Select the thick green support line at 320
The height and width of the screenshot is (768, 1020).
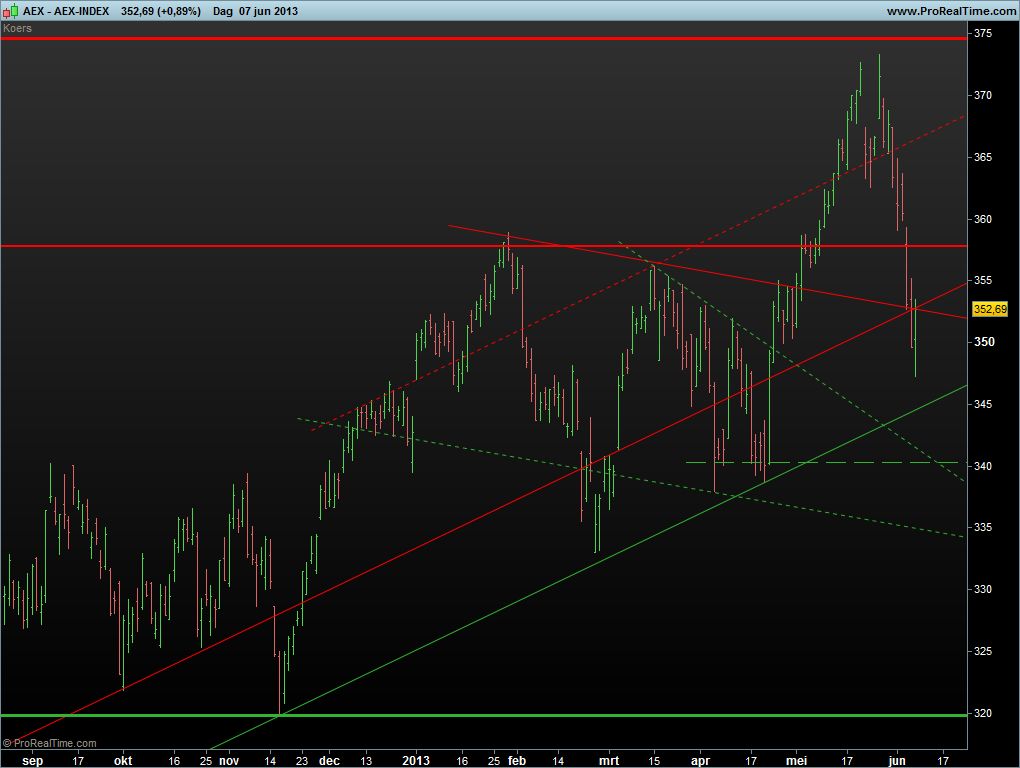(x=500, y=715)
